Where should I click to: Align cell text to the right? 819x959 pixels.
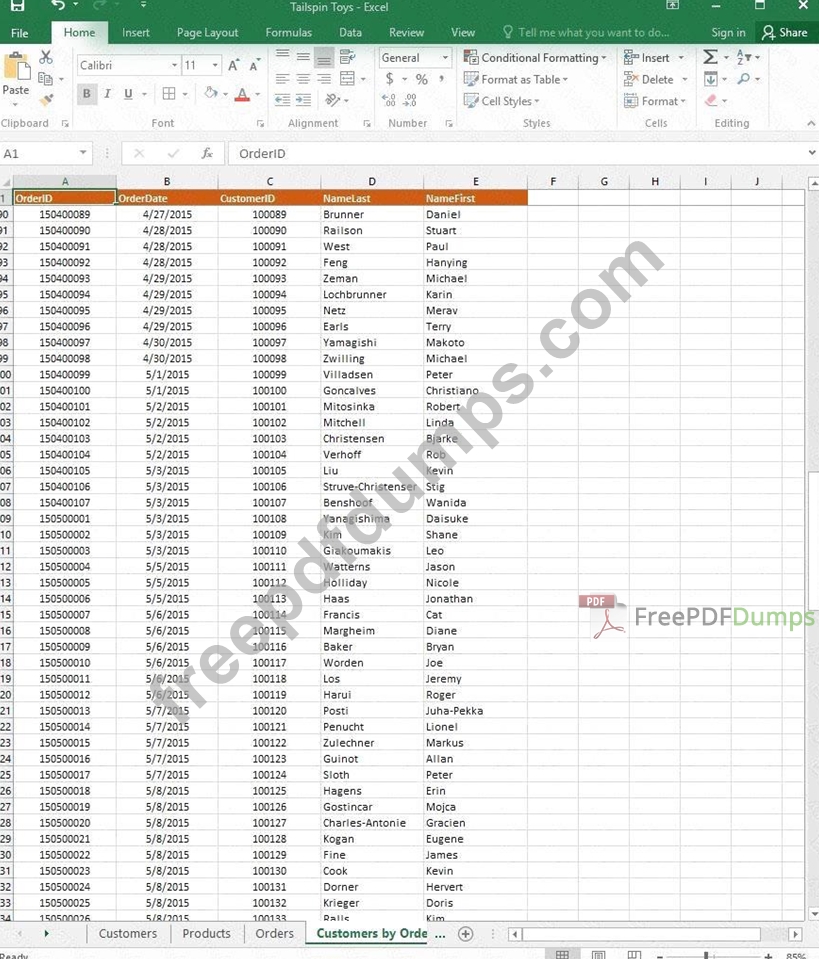pyautogui.click(x=324, y=79)
